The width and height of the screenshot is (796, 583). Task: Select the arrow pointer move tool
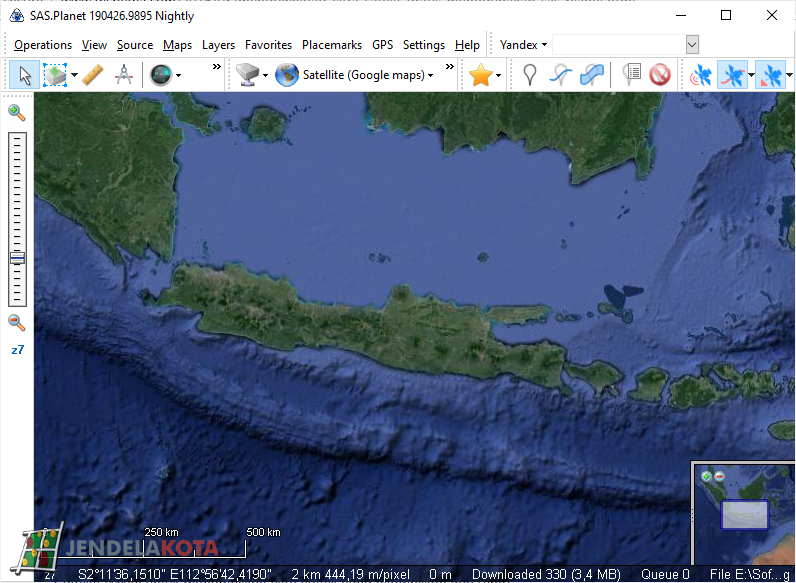tap(24, 75)
